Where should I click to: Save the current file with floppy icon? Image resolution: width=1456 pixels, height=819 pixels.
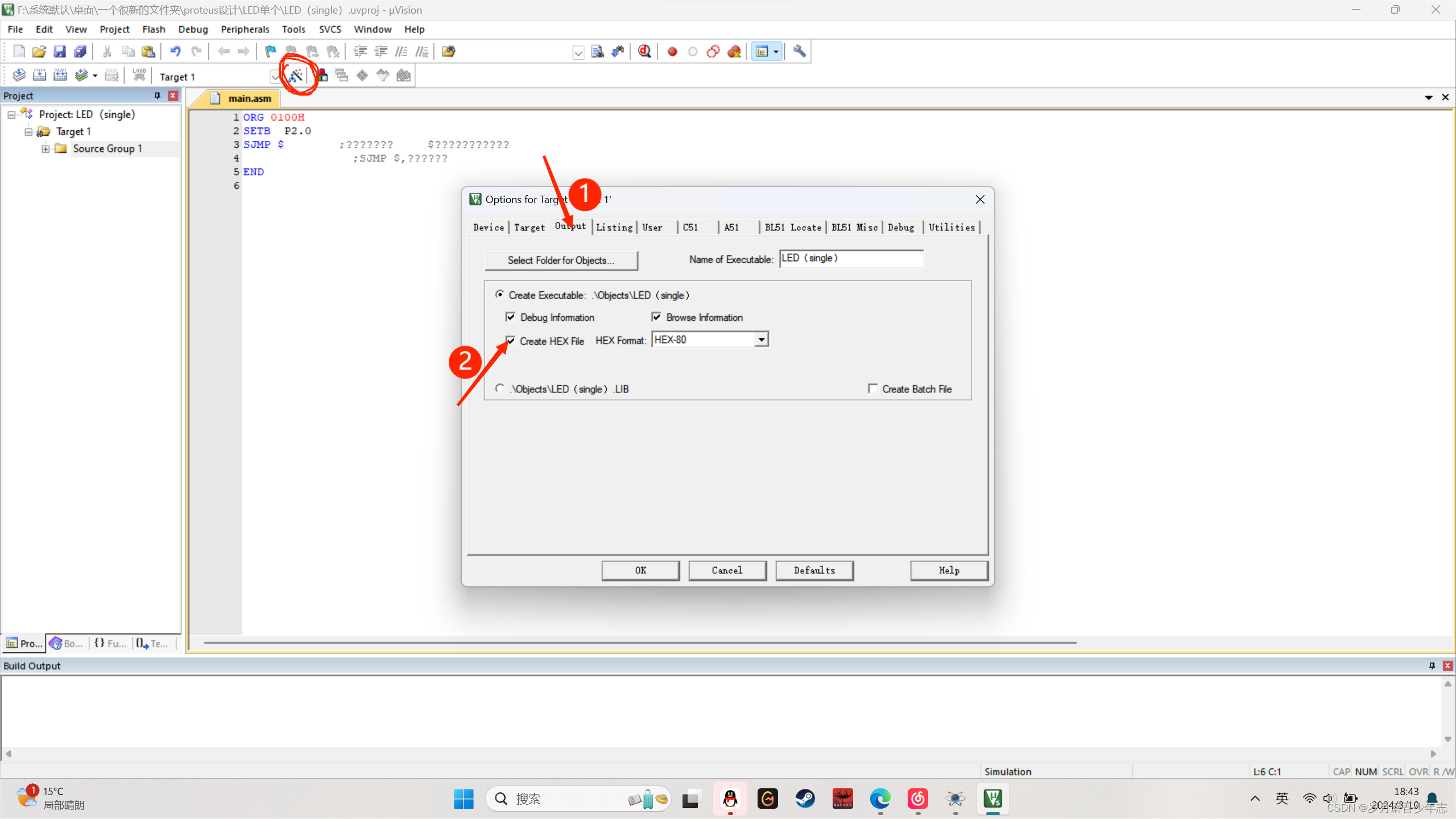coord(60,52)
